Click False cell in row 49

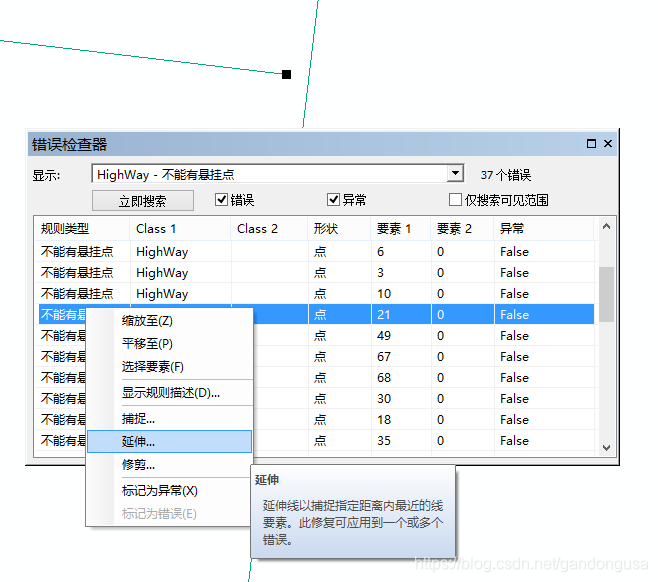point(544,336)
